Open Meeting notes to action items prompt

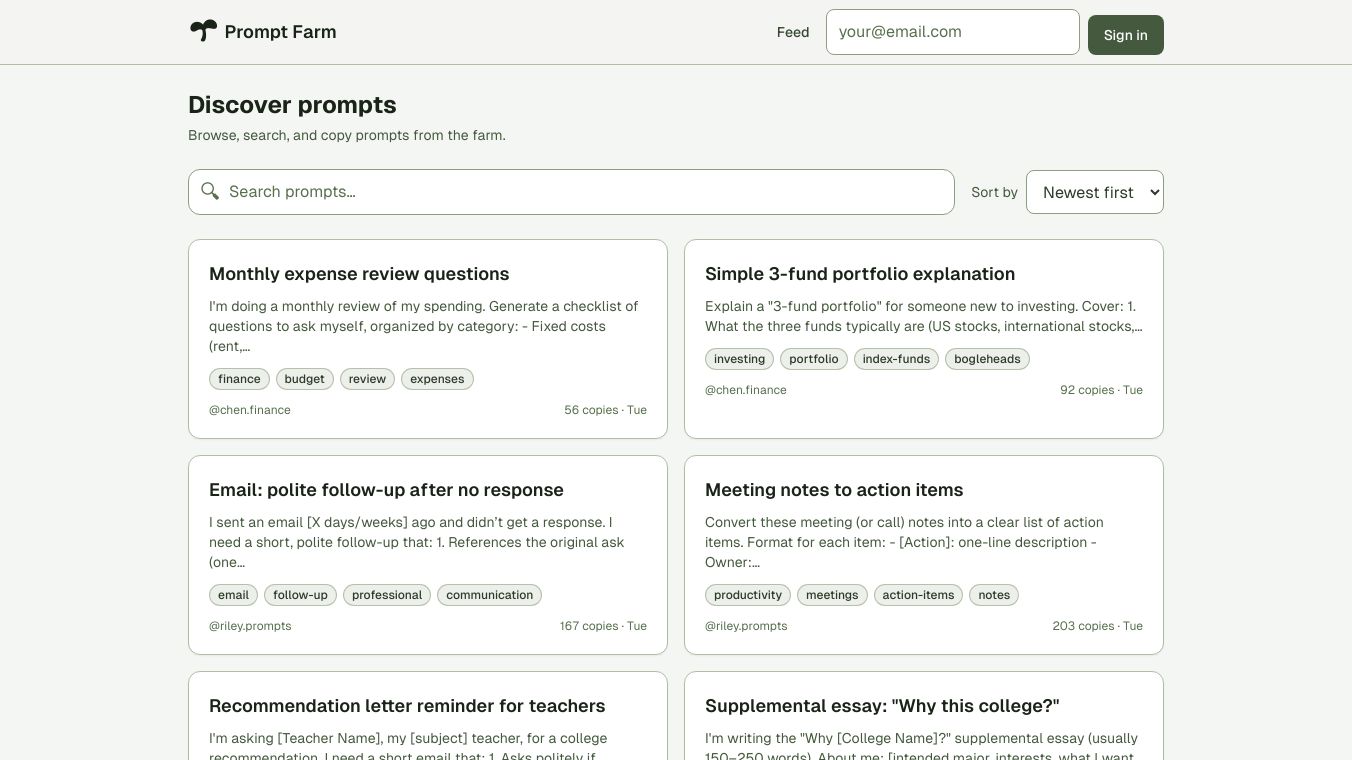point(834,490)
